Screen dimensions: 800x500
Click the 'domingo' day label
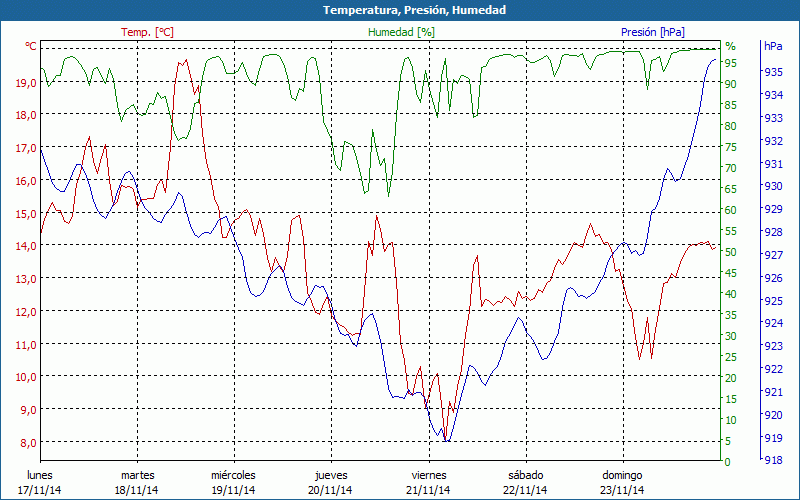[622, 475]
